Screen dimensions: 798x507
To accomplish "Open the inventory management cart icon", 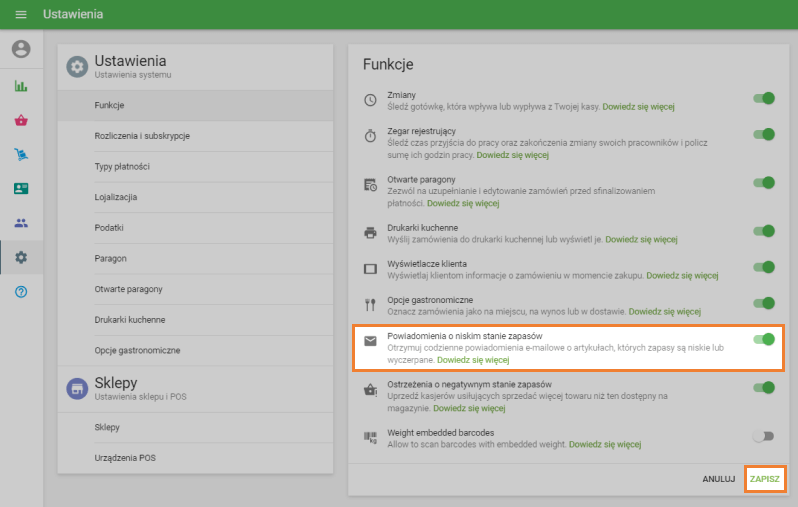I will 21,154.
